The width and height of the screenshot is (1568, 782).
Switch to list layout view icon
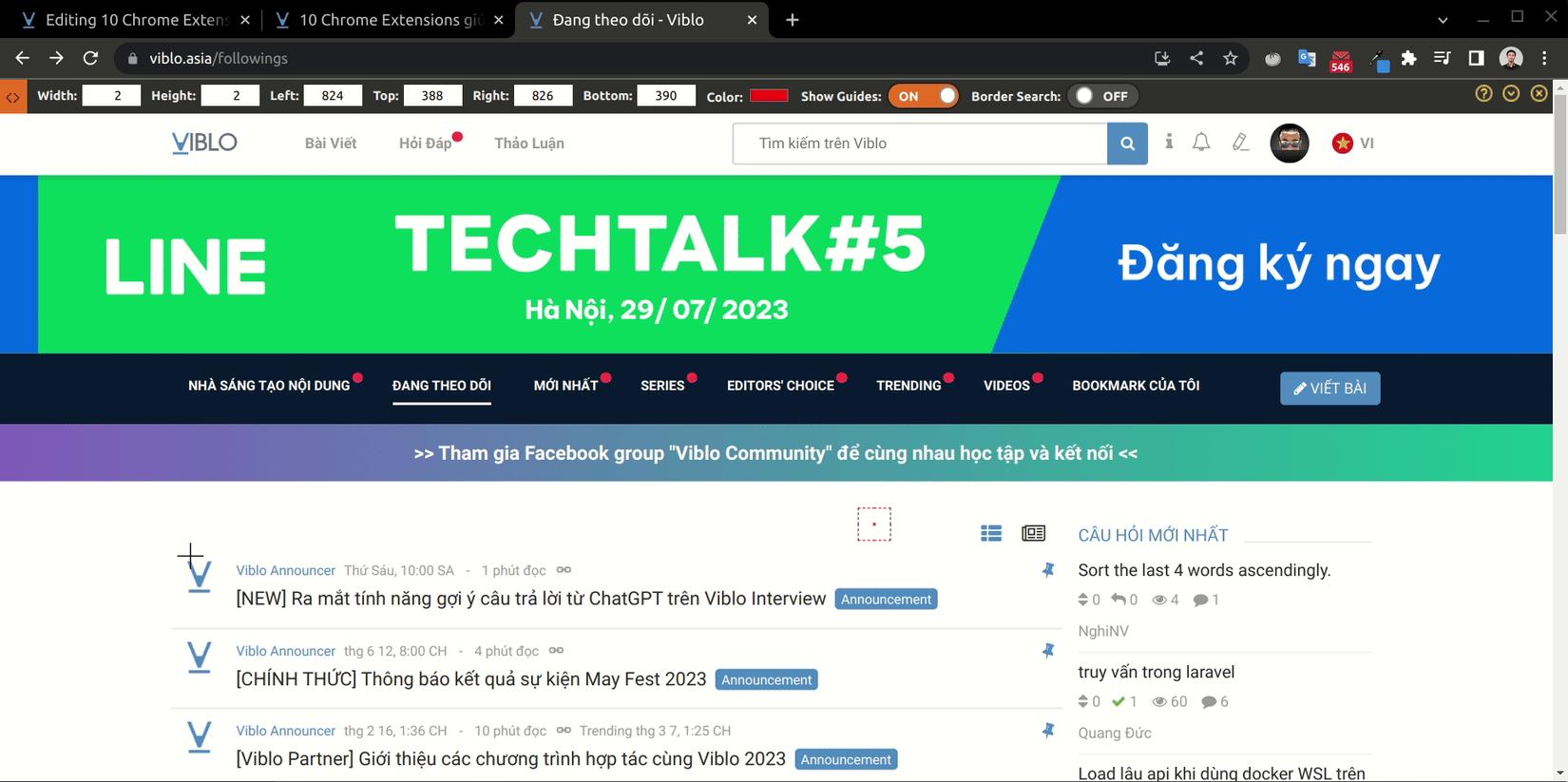(x=991, y=533)
